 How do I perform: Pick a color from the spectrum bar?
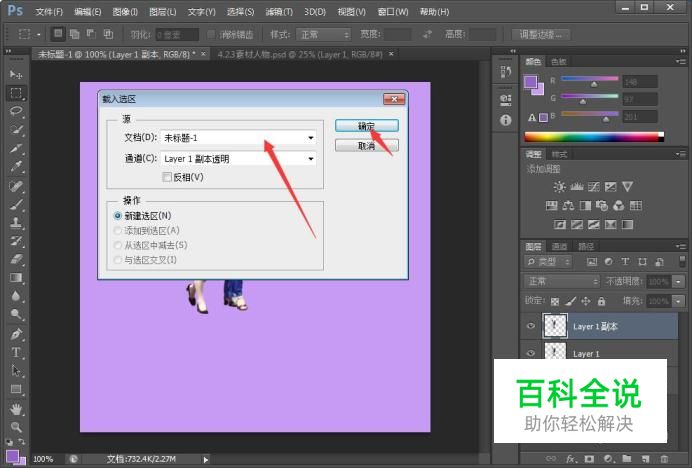tap(594, 136)
